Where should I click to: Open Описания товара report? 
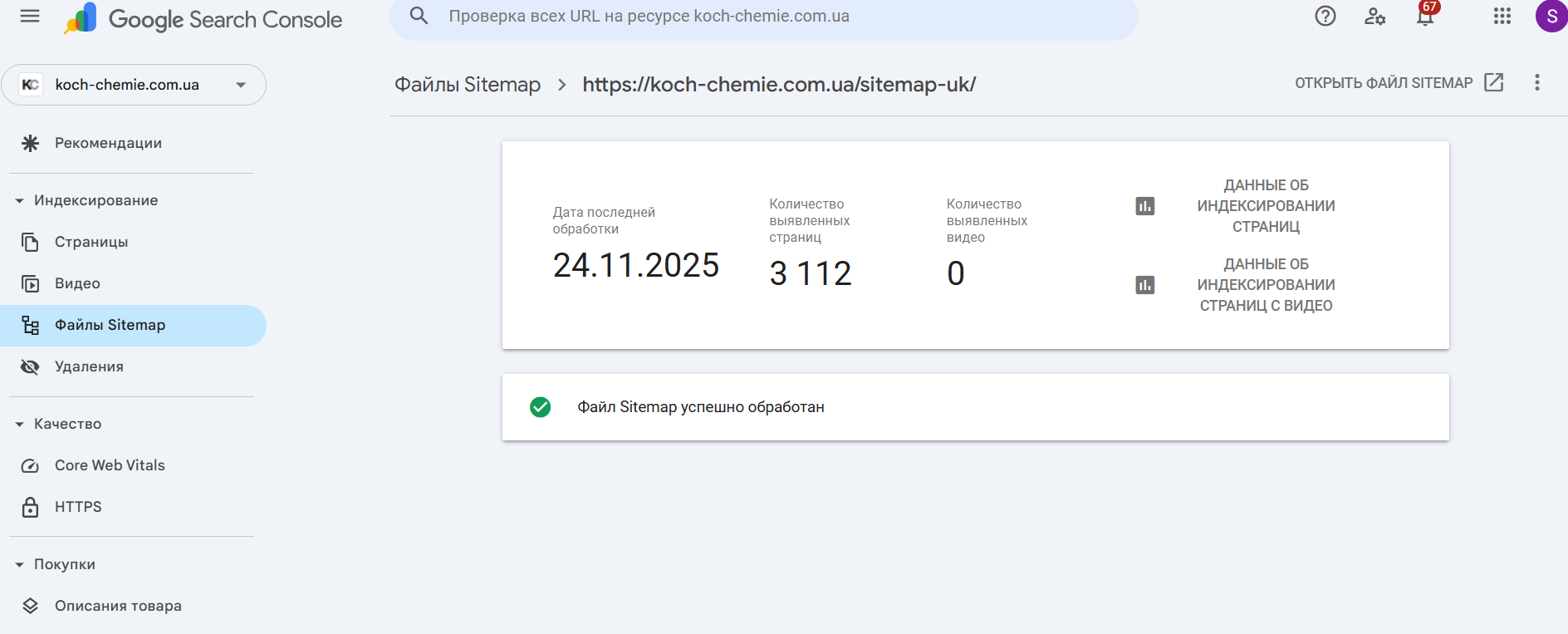[133, 606]
